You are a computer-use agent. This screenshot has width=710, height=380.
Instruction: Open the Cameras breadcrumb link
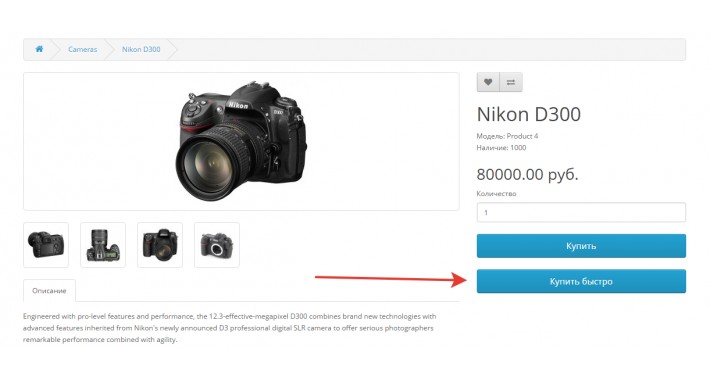tap(82, 49)
